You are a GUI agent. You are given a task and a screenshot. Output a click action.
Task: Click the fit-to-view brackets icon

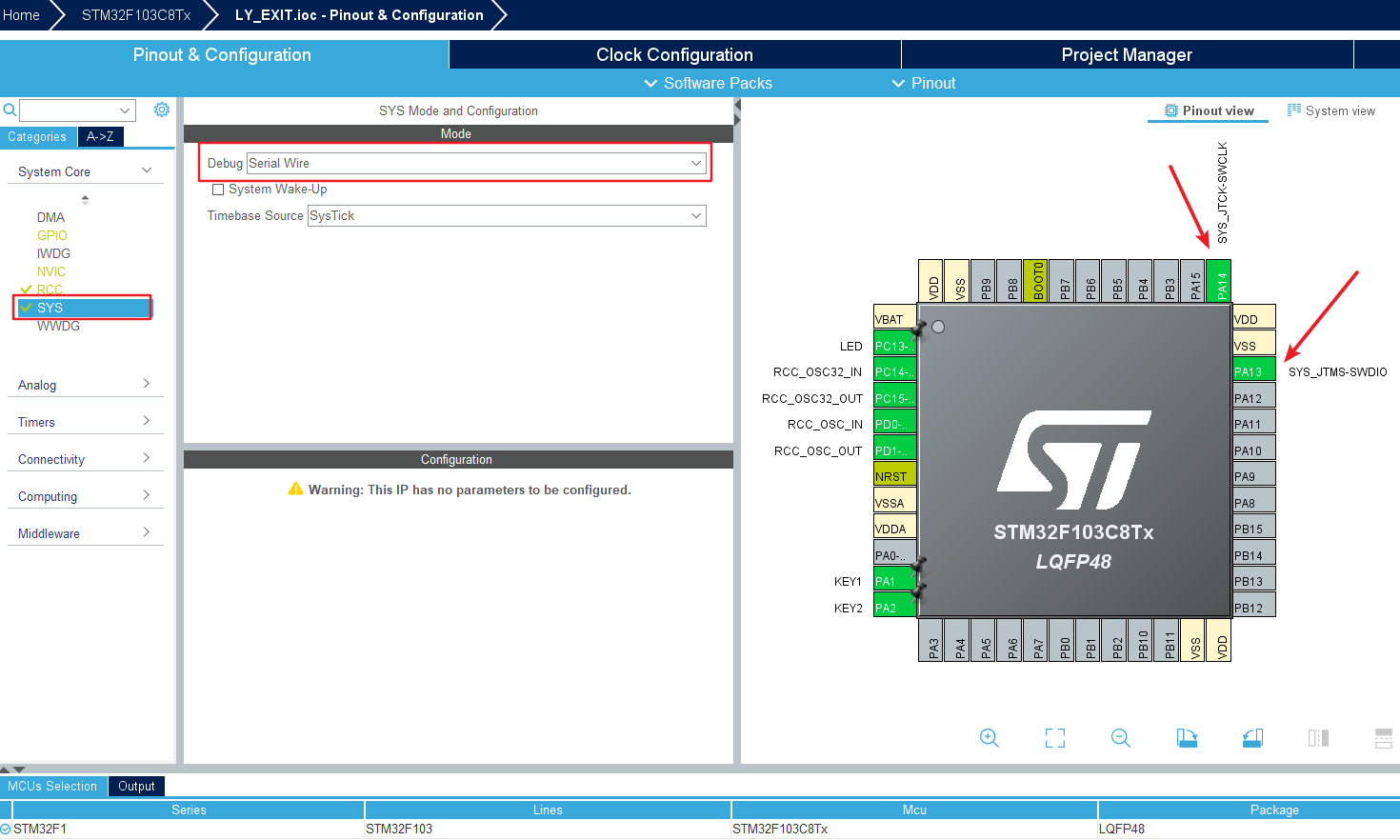(x=1055, y=738)
